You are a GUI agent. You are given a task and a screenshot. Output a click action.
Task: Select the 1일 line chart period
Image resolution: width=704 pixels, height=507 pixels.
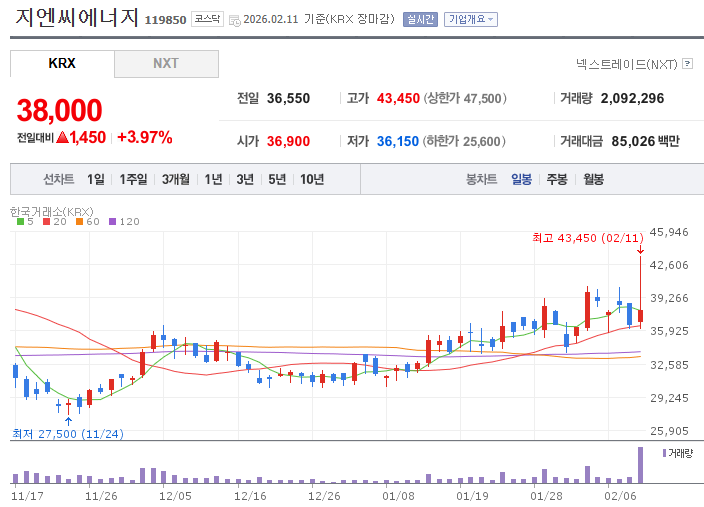[96, 180]
